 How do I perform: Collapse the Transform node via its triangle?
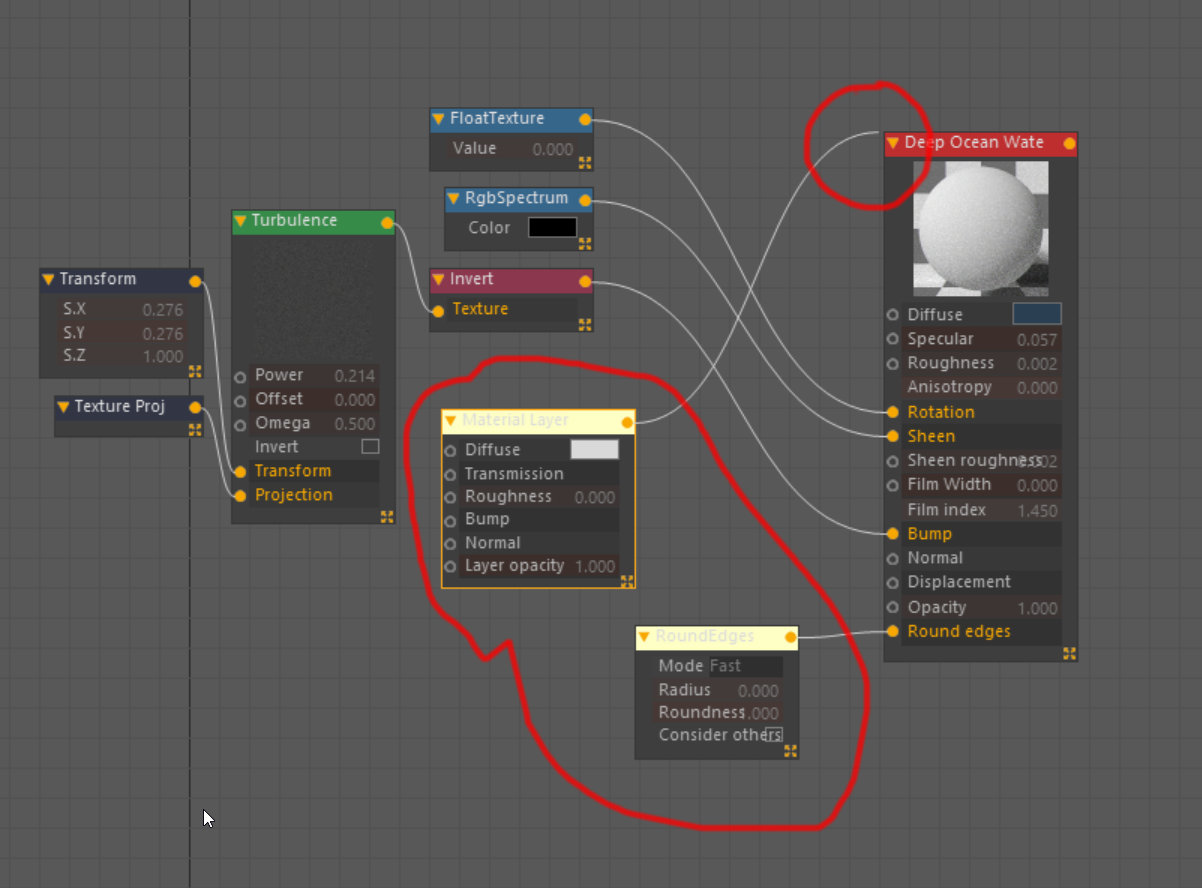coord(48,280)
